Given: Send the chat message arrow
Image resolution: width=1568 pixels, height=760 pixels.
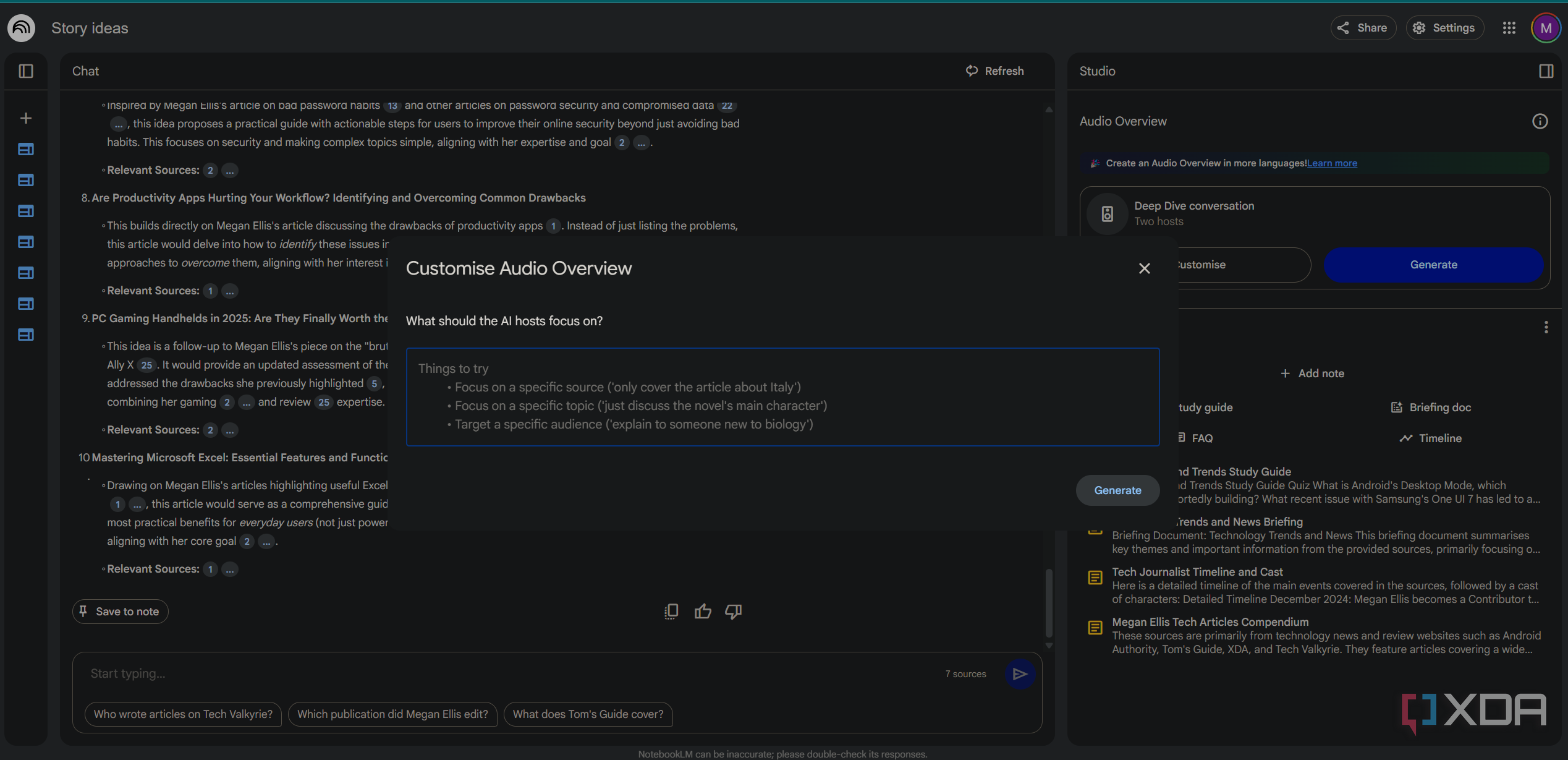Looking at the screenshot, I should 1020,674.
